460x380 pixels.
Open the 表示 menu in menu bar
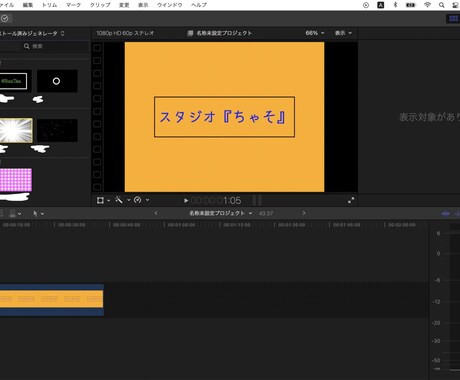[x=143, y=5]
